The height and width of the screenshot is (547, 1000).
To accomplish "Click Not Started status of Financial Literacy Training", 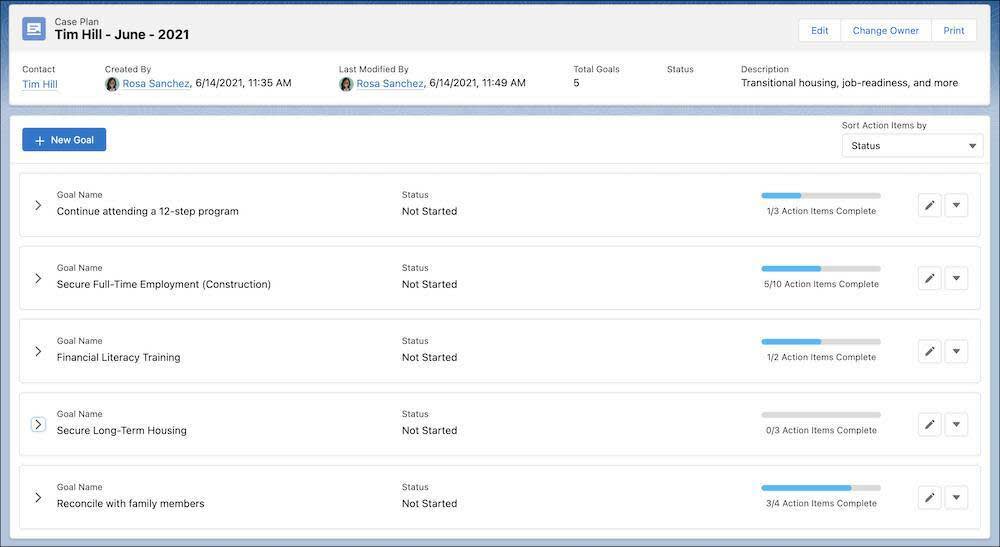I will [x=429, y=358].
